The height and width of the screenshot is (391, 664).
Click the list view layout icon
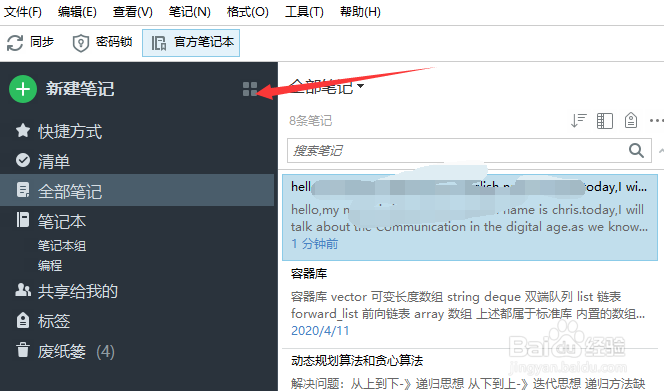605,121
